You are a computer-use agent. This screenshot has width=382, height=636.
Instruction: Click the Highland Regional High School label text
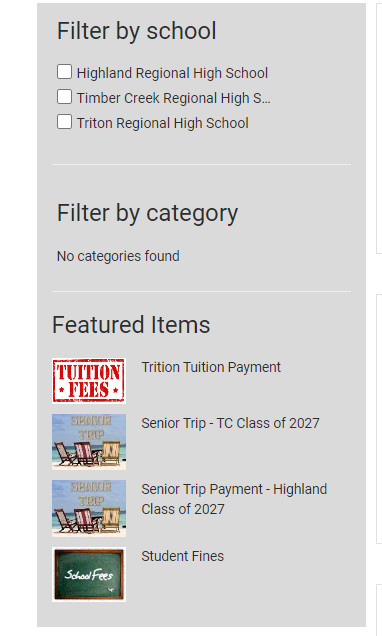coord(172,73)
